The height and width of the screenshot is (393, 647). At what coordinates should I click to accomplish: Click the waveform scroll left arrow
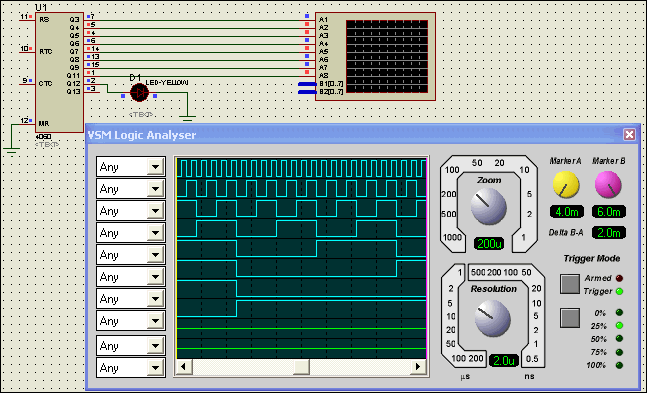coord(183,366)
